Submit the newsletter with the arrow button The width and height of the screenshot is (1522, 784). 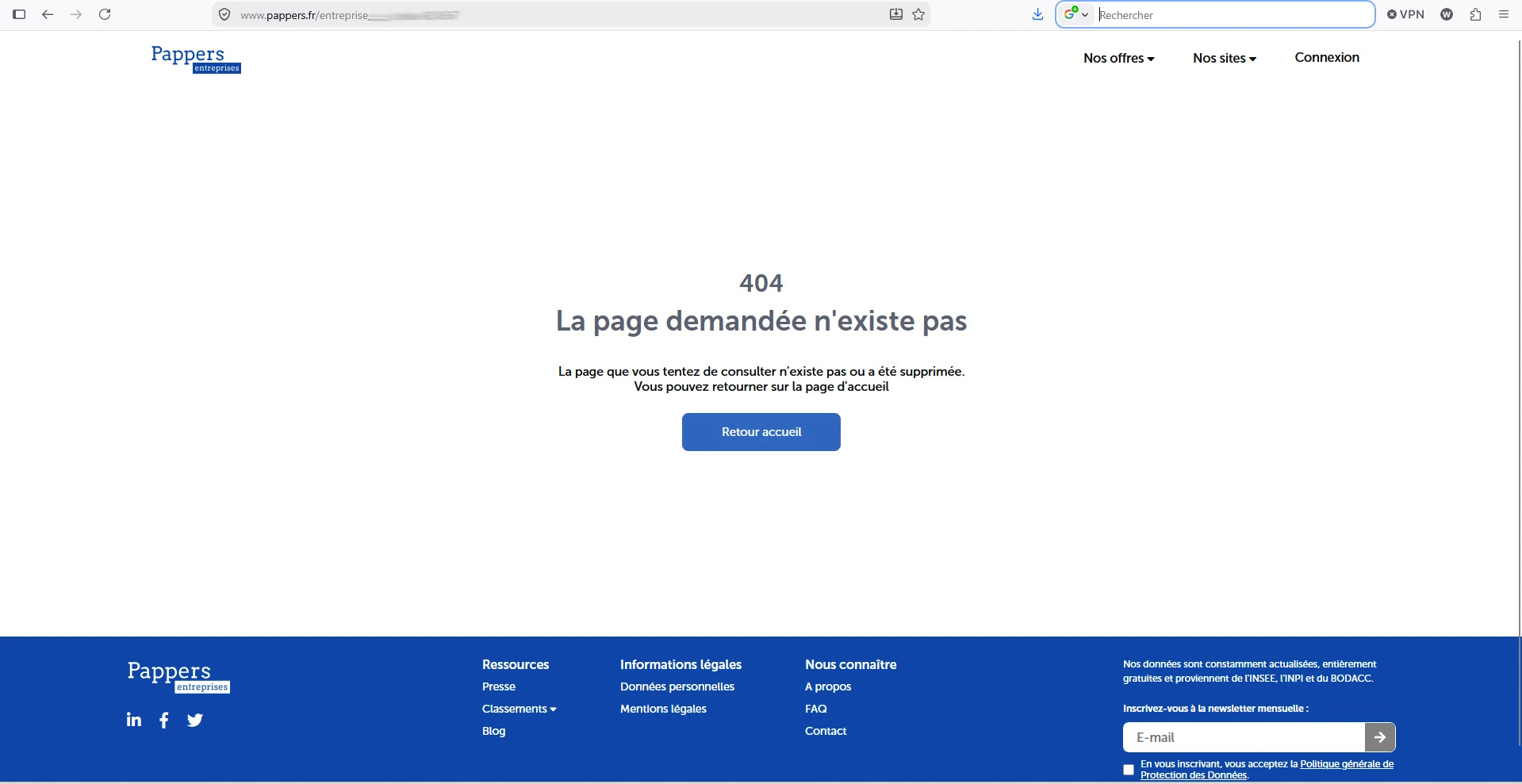pyautogui.click(x=1380, y=737)
